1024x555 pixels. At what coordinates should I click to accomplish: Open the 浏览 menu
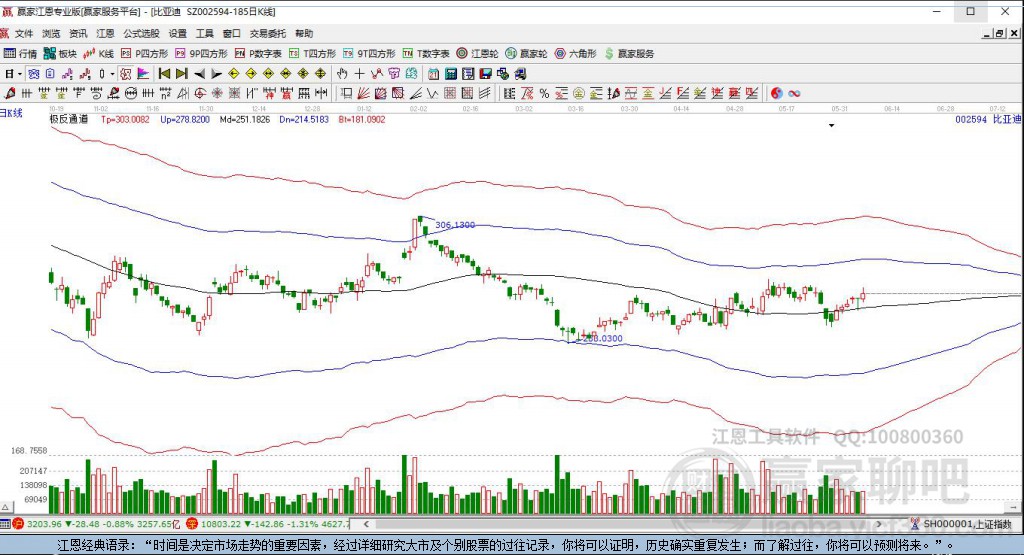click(x=51, y=33)
